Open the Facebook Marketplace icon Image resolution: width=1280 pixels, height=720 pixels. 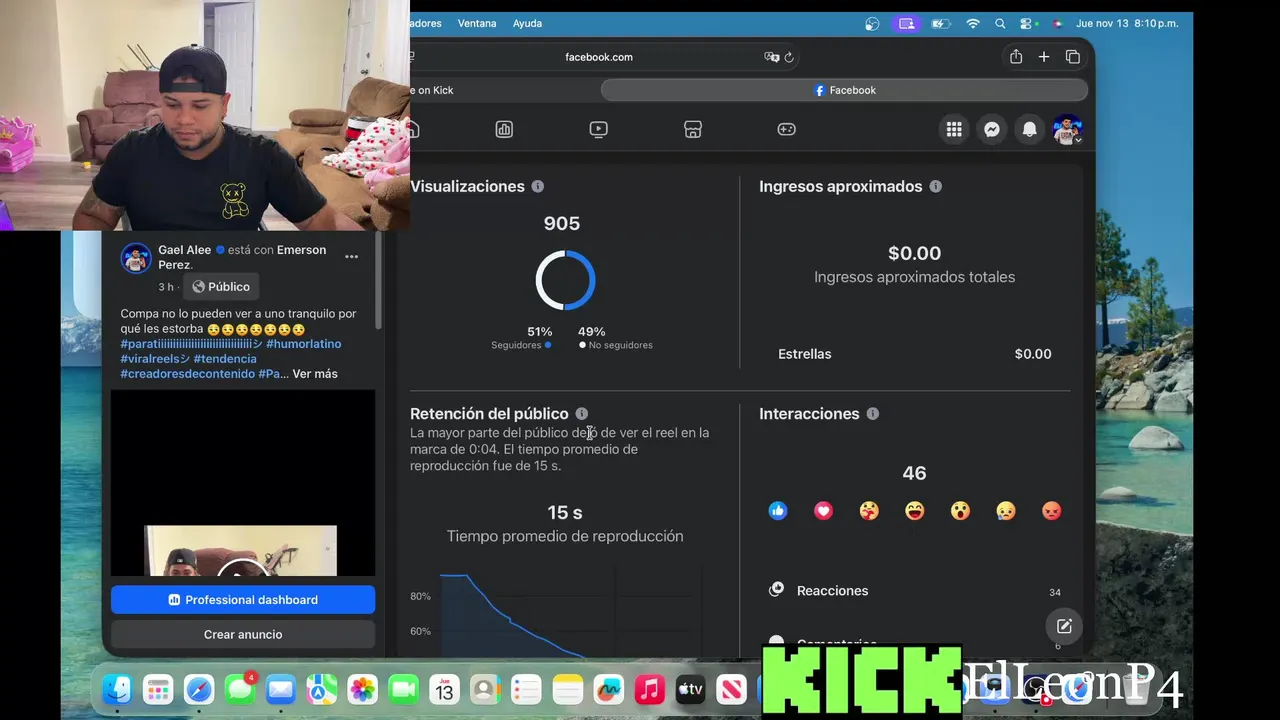point(693,129)
